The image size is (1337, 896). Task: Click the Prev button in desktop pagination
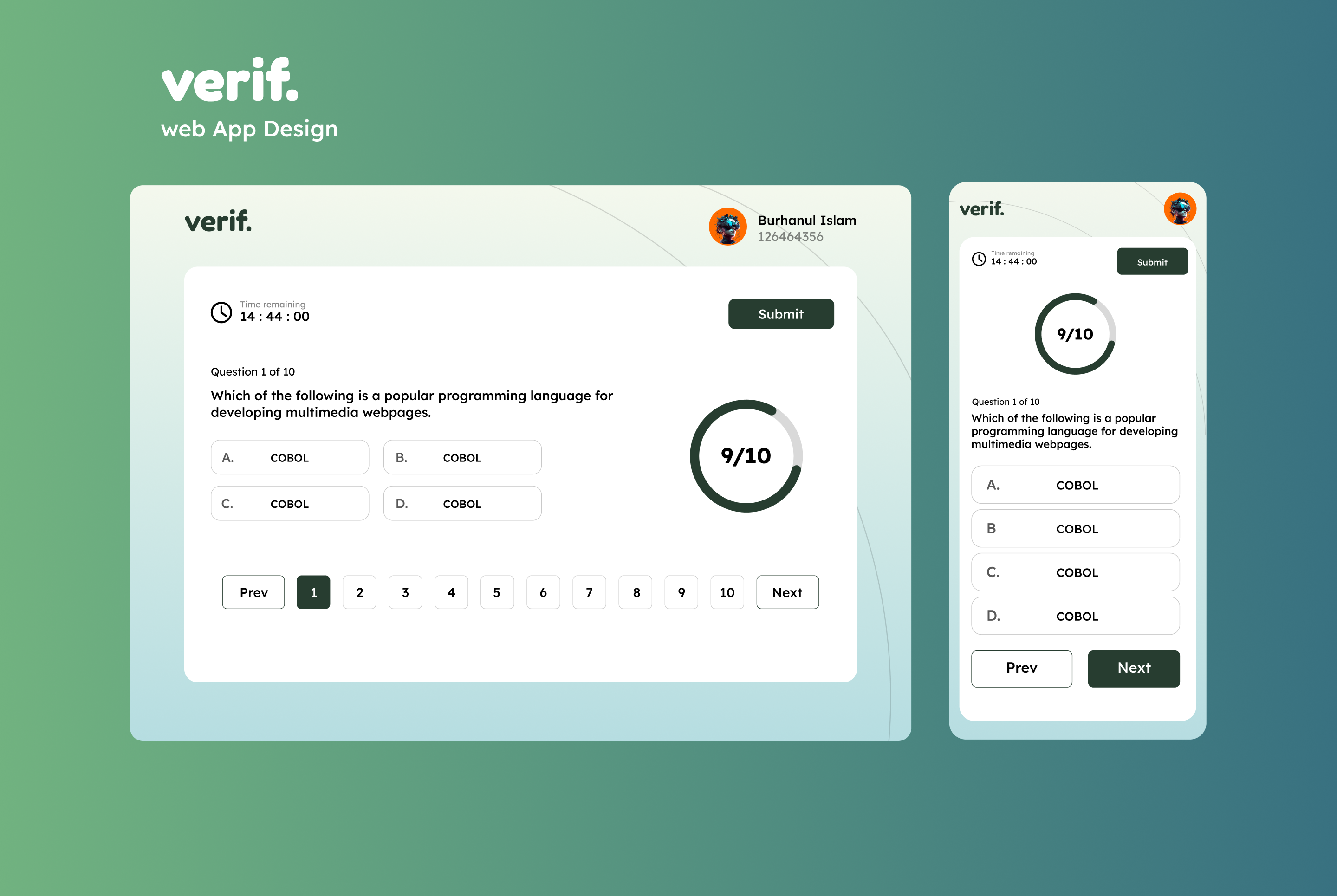(253, 592)
